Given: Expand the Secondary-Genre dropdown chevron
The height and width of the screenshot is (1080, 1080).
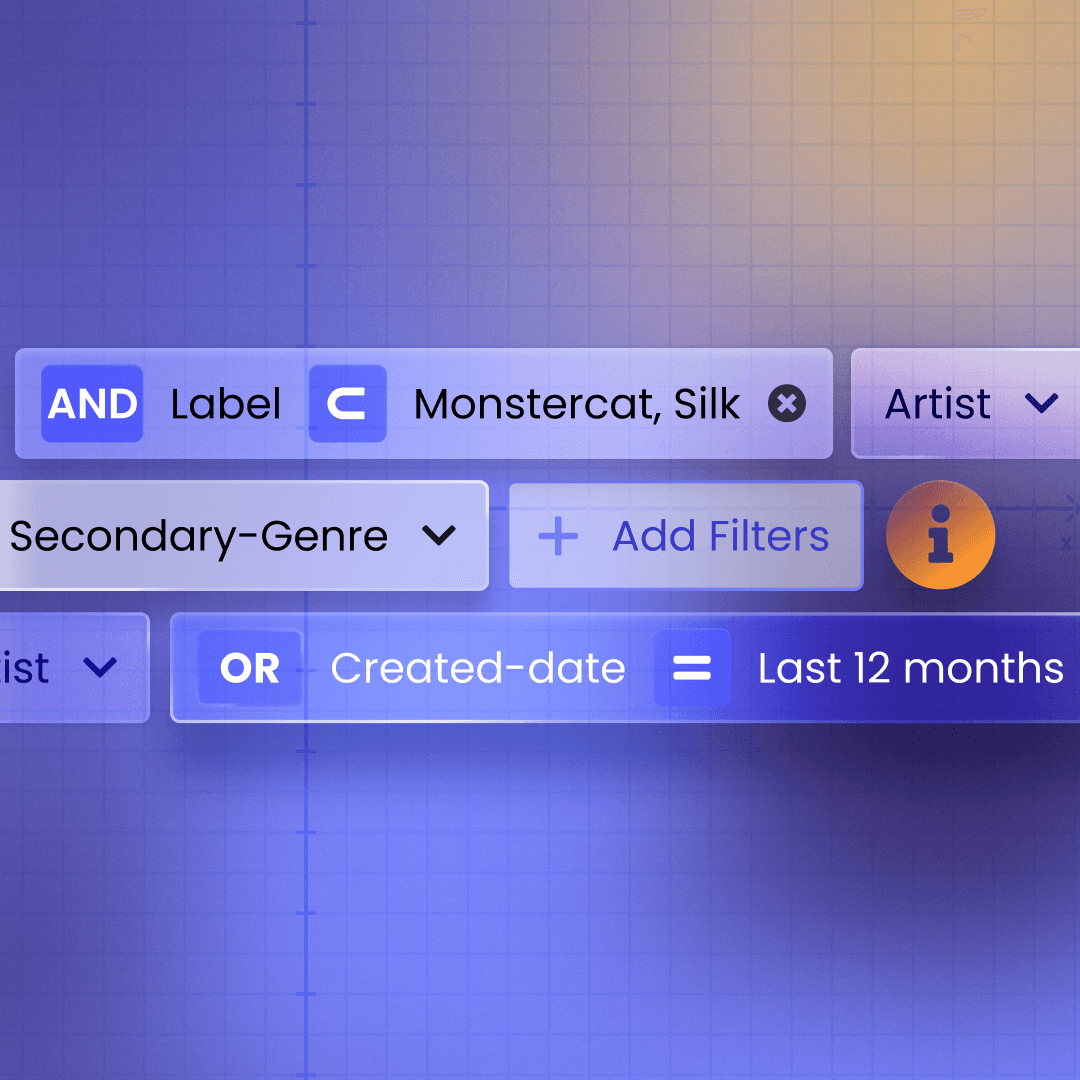Looking at the screenshot, I should (x=439, y=535).
